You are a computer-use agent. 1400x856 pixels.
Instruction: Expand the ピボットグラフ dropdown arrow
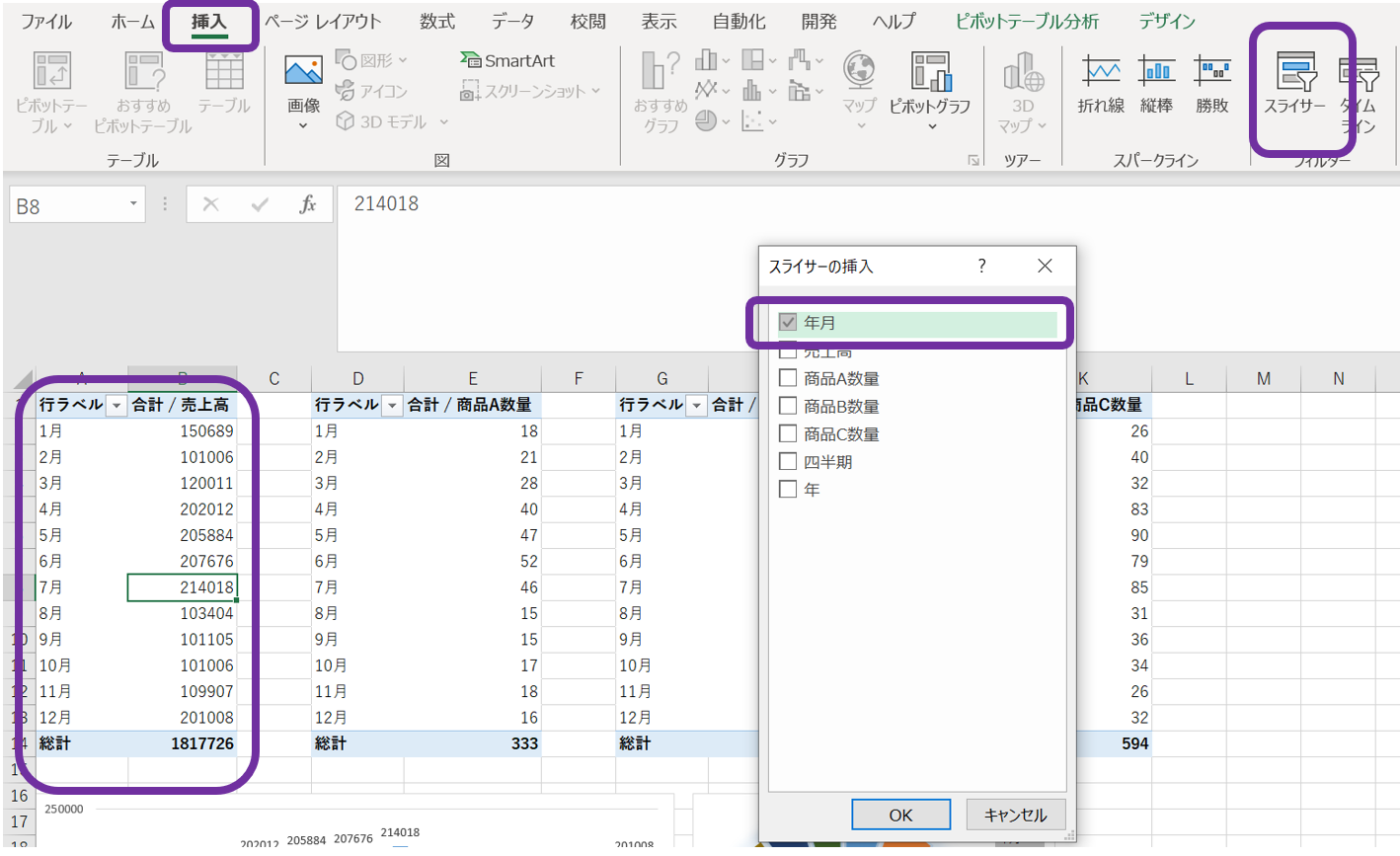pyautogui.click(x=931, y=126)
